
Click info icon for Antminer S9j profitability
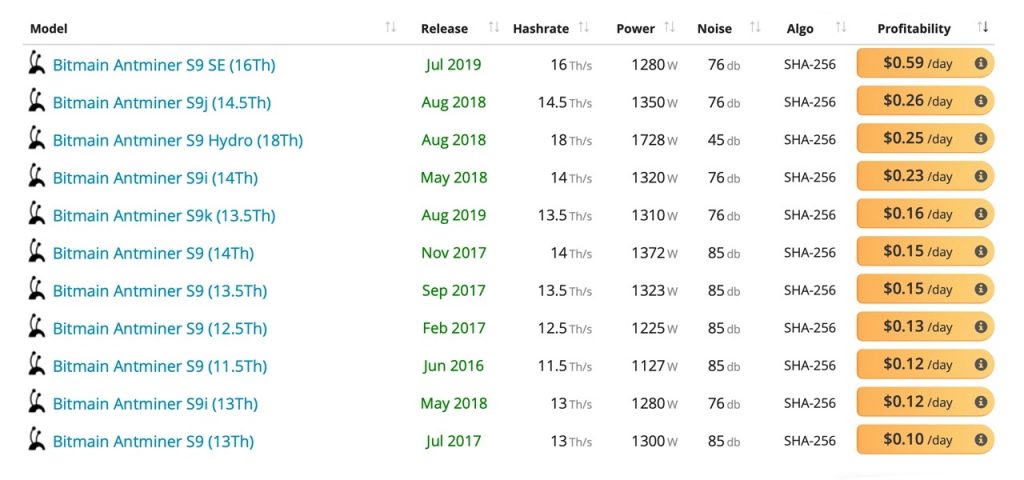click(980, 101)
